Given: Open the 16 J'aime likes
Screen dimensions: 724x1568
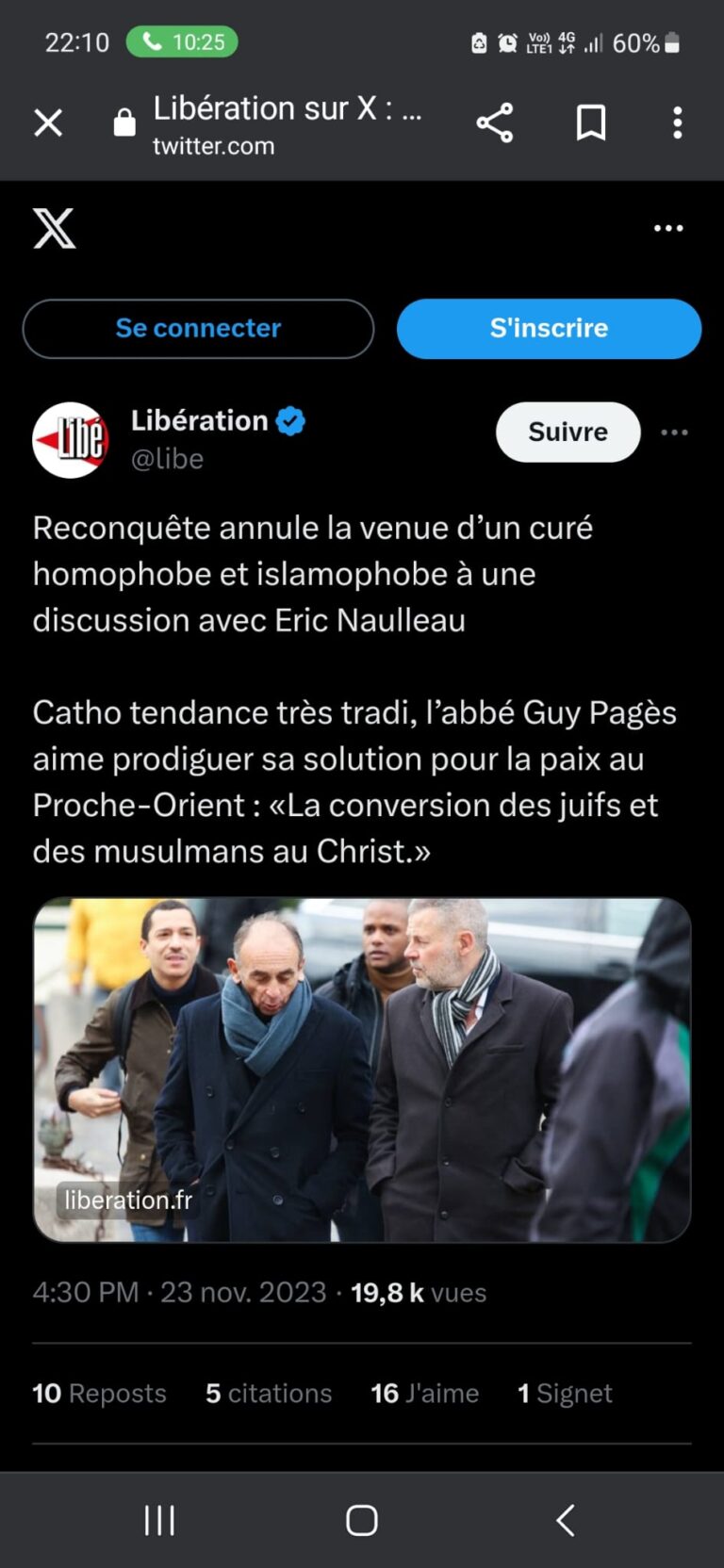Looking at the screenshot, I should coord(424,1394).
